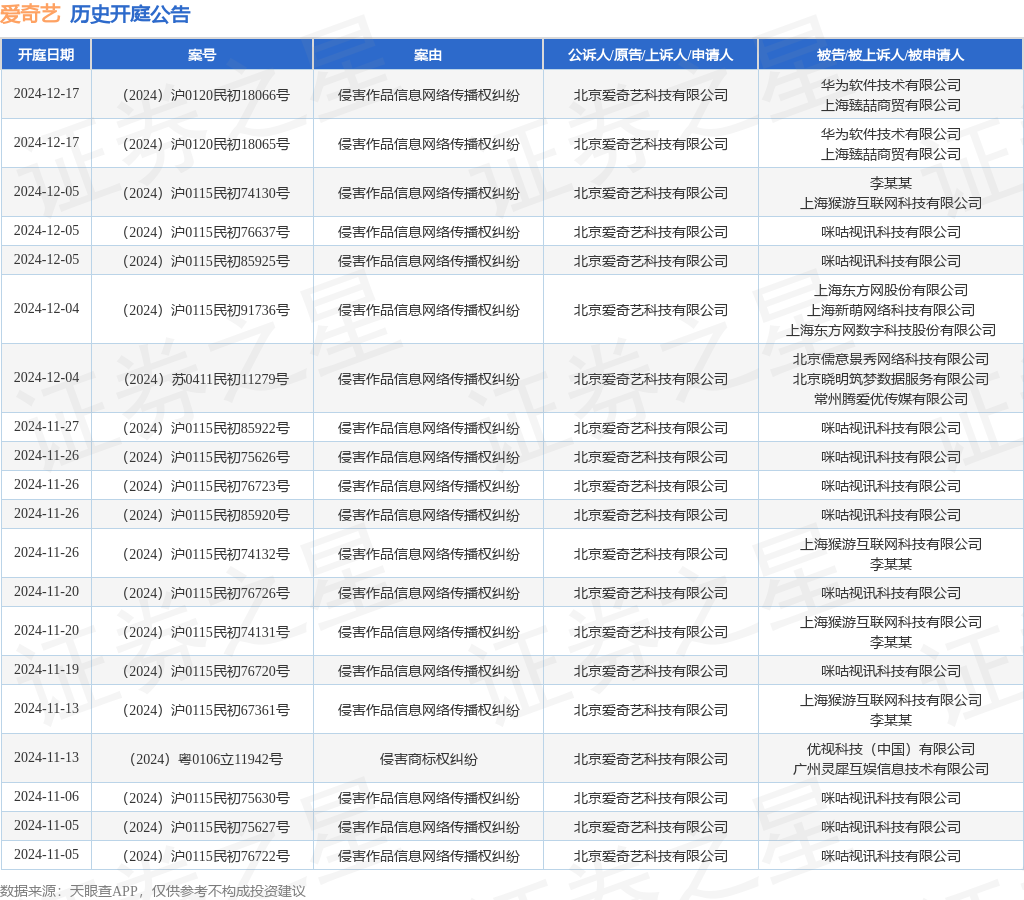Select case number '(2024)沪0115民初74130号'
Viewport: 1024px width, 900px height.
tap(206, 193)
